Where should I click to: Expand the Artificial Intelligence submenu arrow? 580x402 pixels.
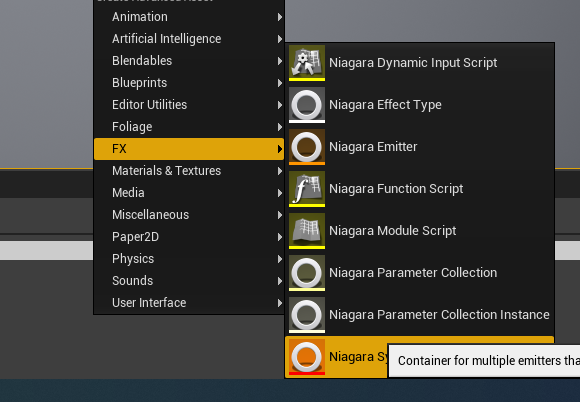280,39
